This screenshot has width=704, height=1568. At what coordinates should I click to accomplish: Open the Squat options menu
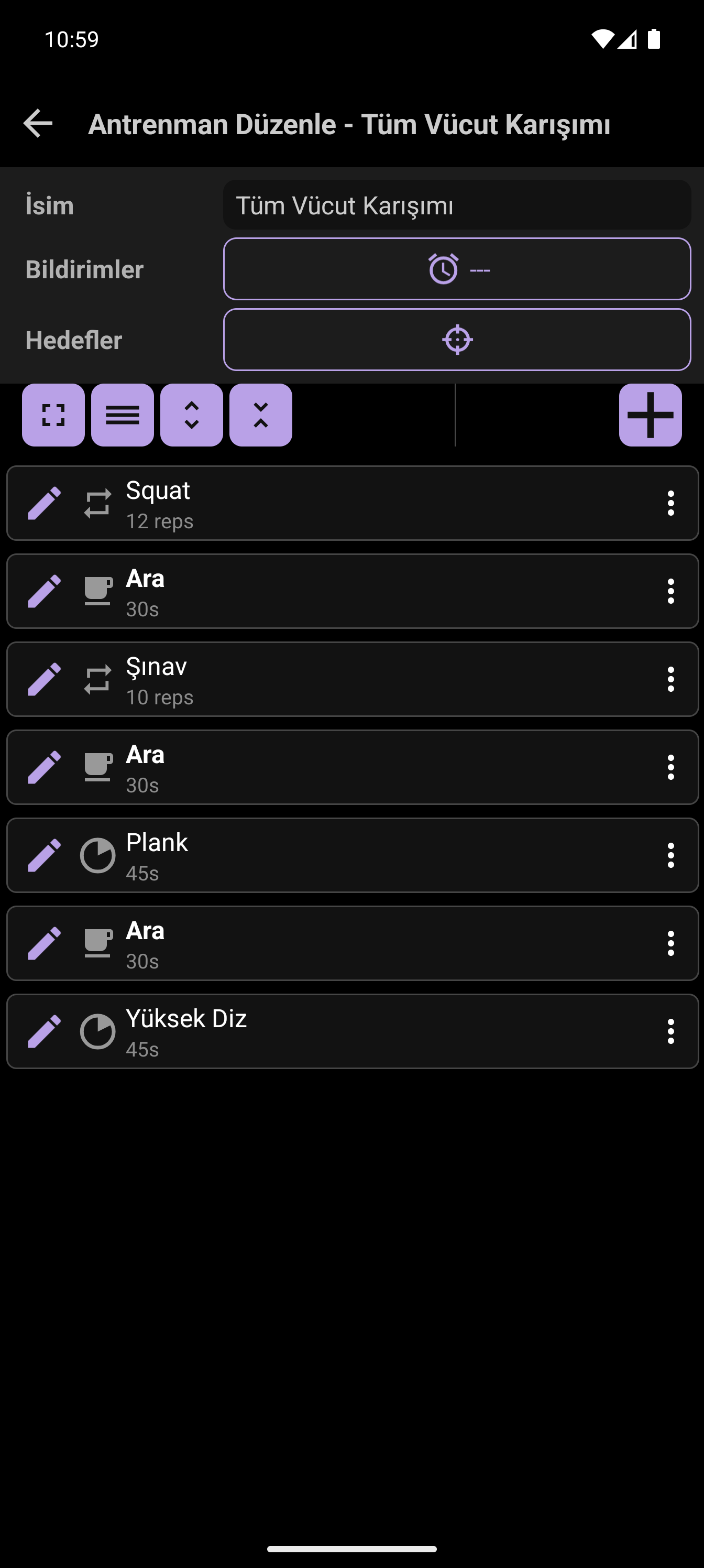point(670,504)
